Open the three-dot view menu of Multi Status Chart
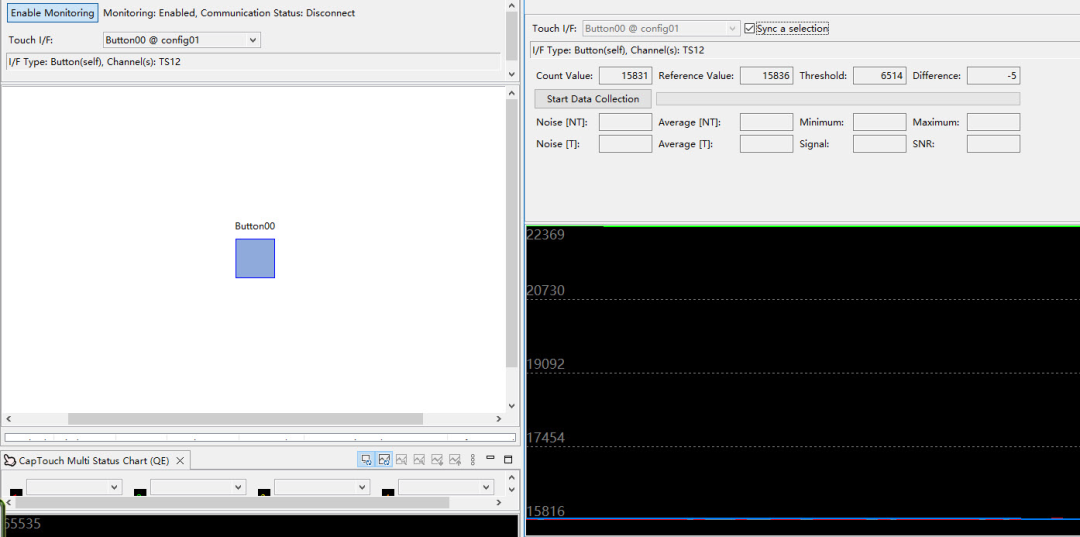Image resolution: width=1080 pixels, height=537 pixels. (x=472, y=460)
